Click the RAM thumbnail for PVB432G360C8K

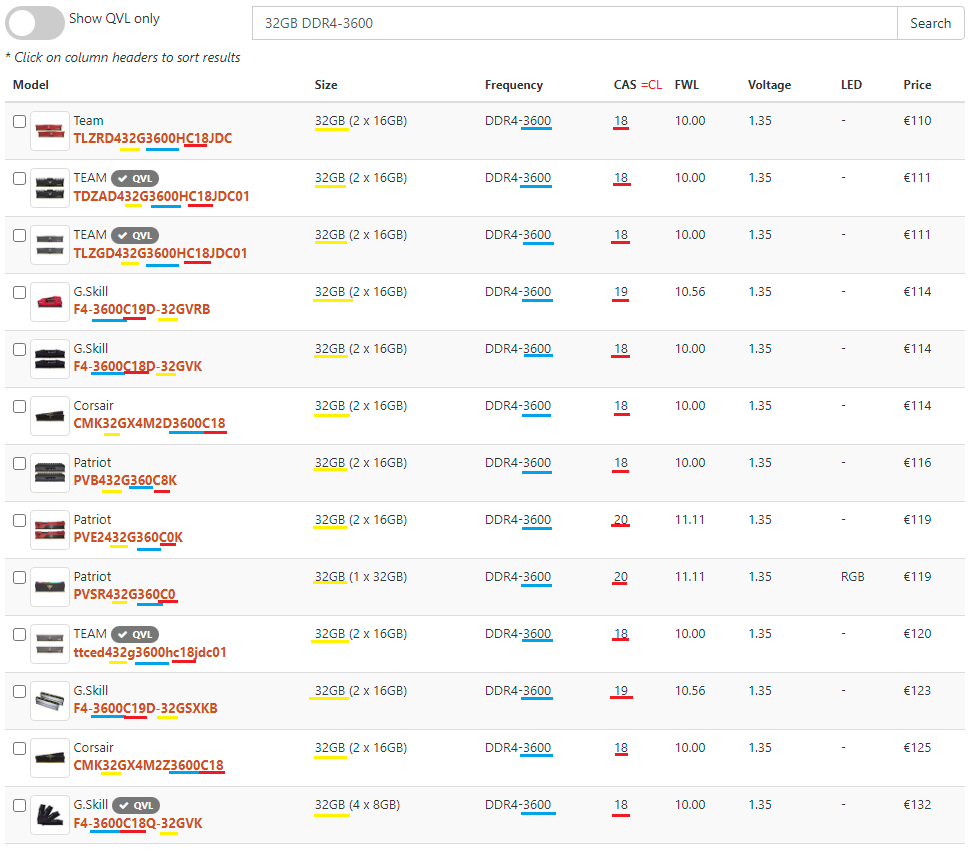tap(50, 472)
